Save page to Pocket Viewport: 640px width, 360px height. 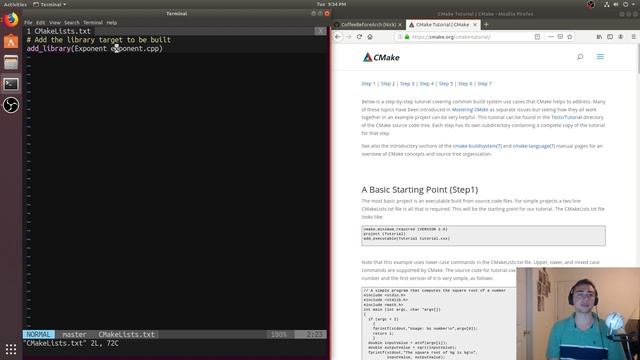coord(560,37)
